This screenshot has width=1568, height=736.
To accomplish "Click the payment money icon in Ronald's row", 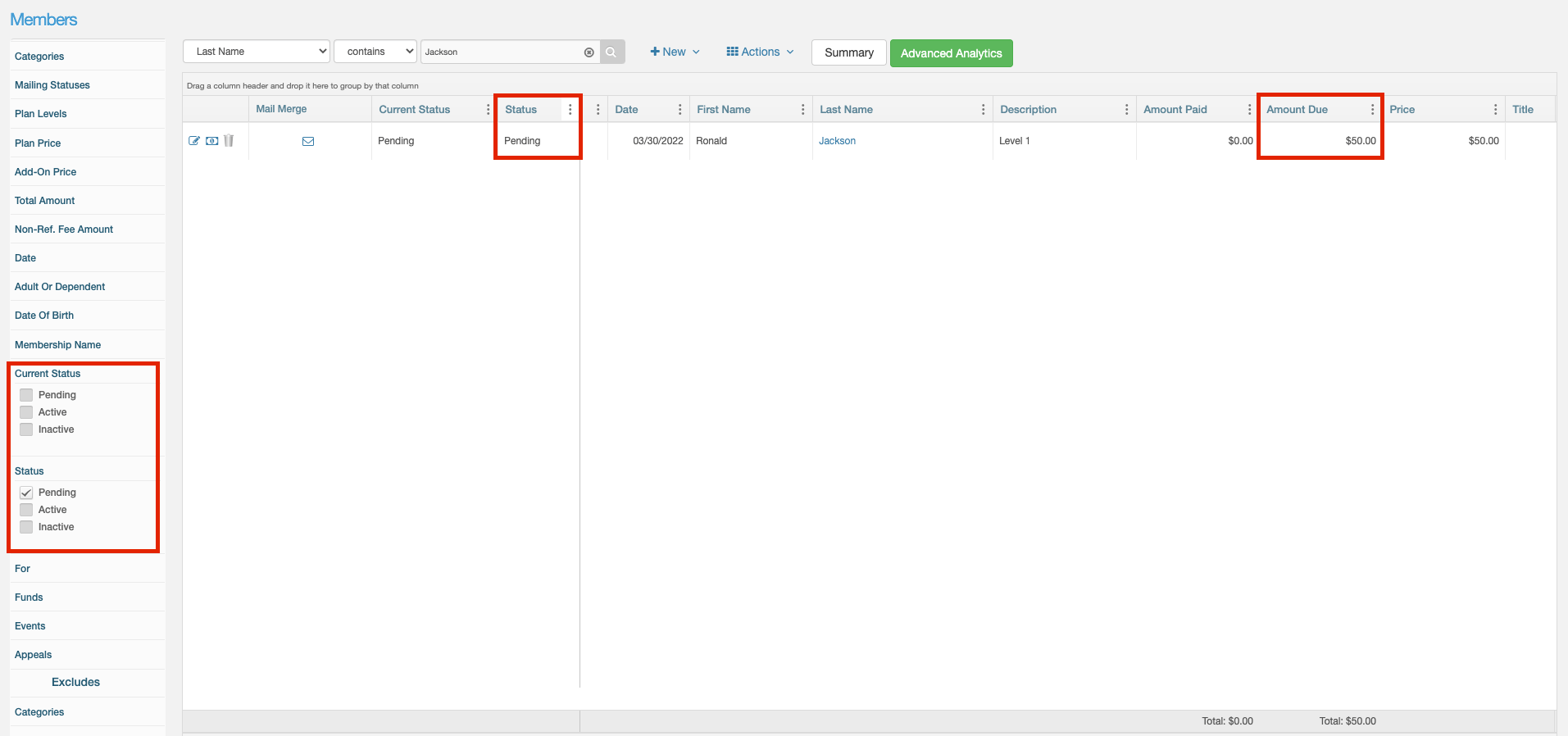I will tap(211, 141).
